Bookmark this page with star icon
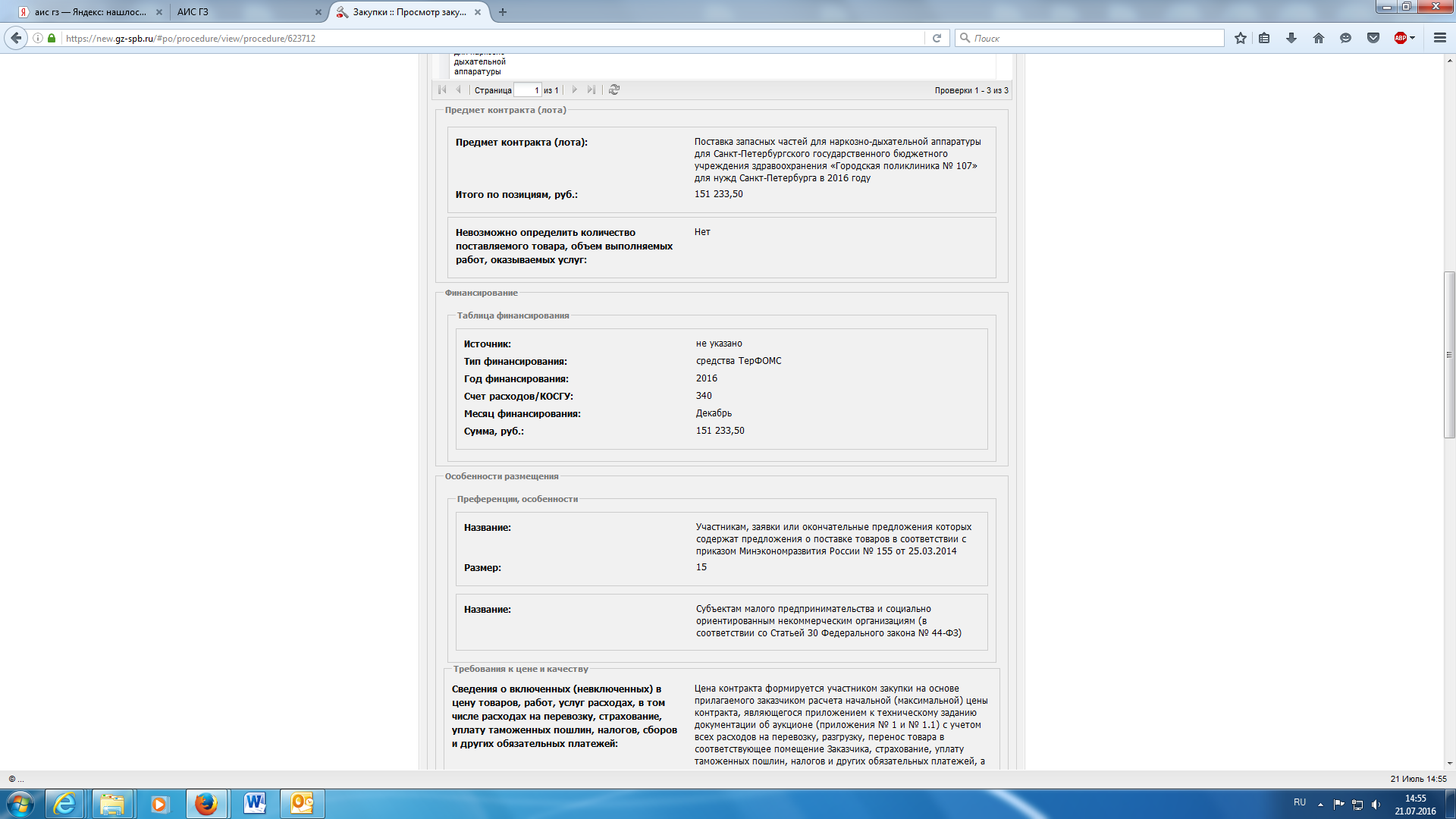 (x=1241, y=38)
